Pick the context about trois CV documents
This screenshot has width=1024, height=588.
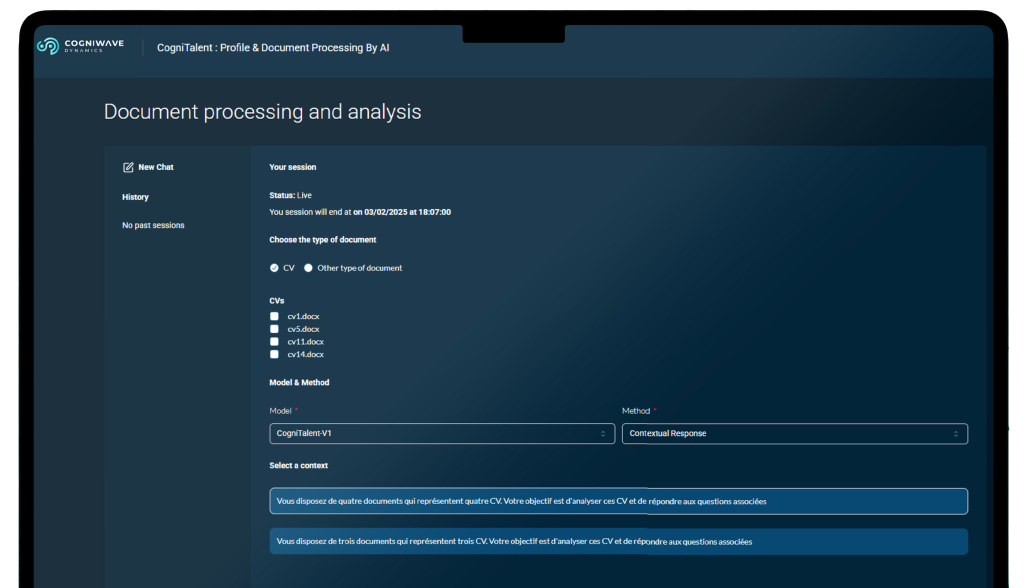tap(618, 541)
